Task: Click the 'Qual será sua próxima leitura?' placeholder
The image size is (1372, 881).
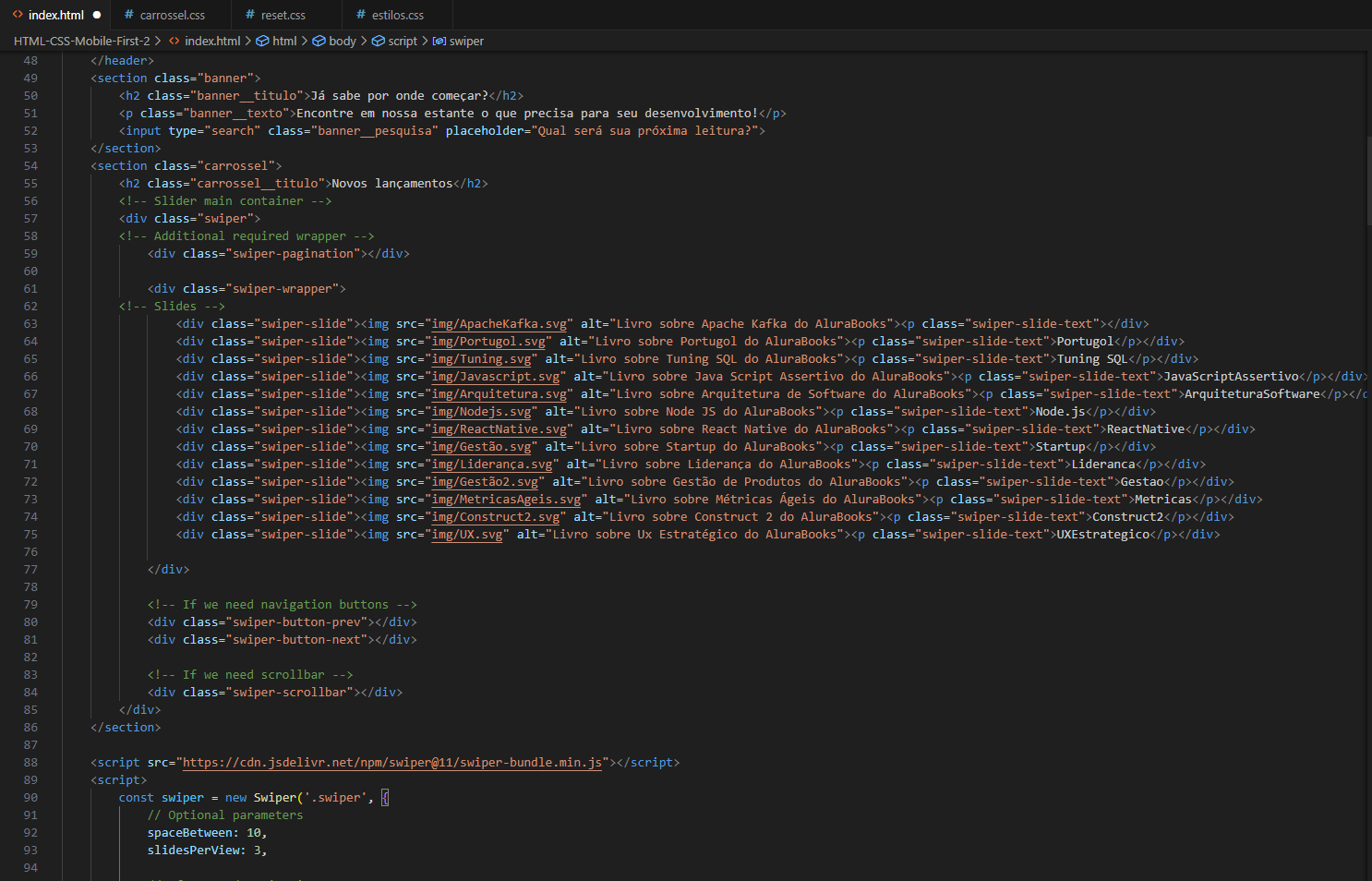Action: tap(644, 131)
